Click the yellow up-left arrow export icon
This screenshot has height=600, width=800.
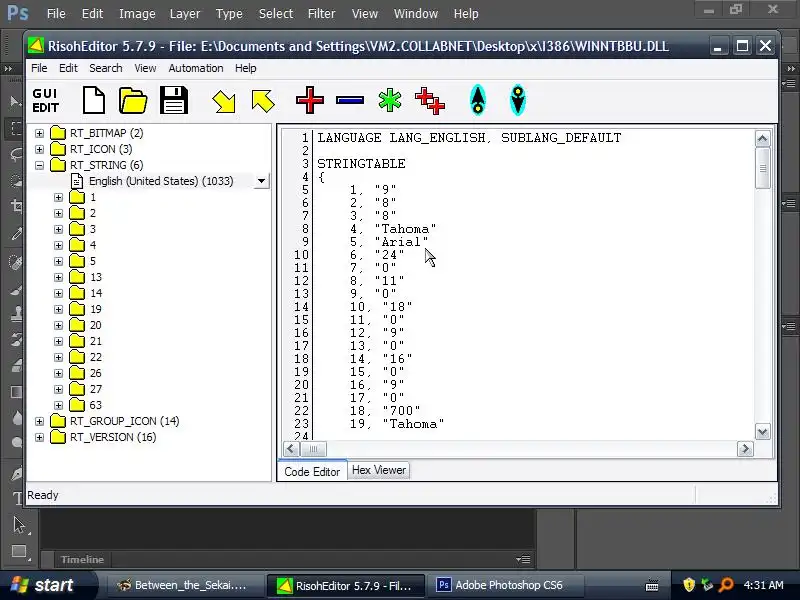(x=263, y=101)
